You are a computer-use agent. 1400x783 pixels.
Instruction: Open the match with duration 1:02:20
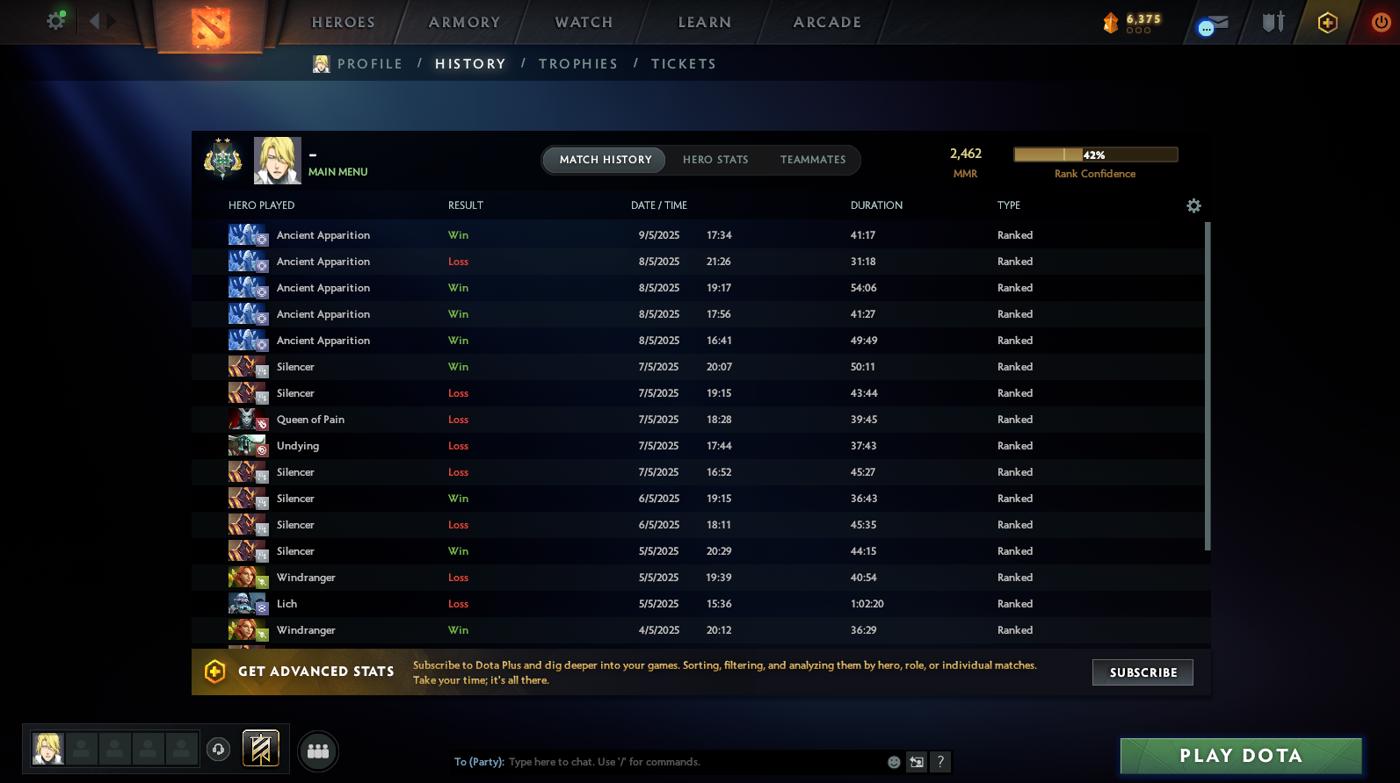click(x=700, y=604)
